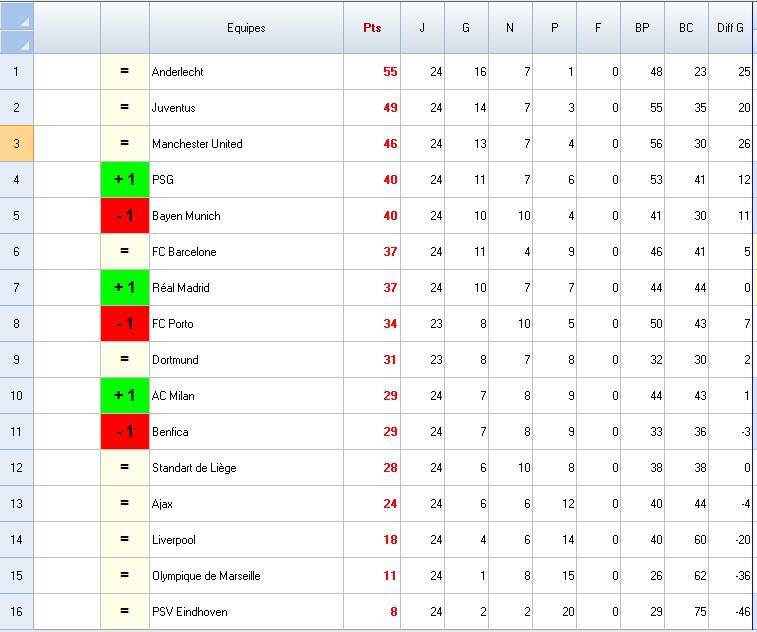Select PSV Eindhoven's goal difference cell
757x632 pixels.
[731, 612]
